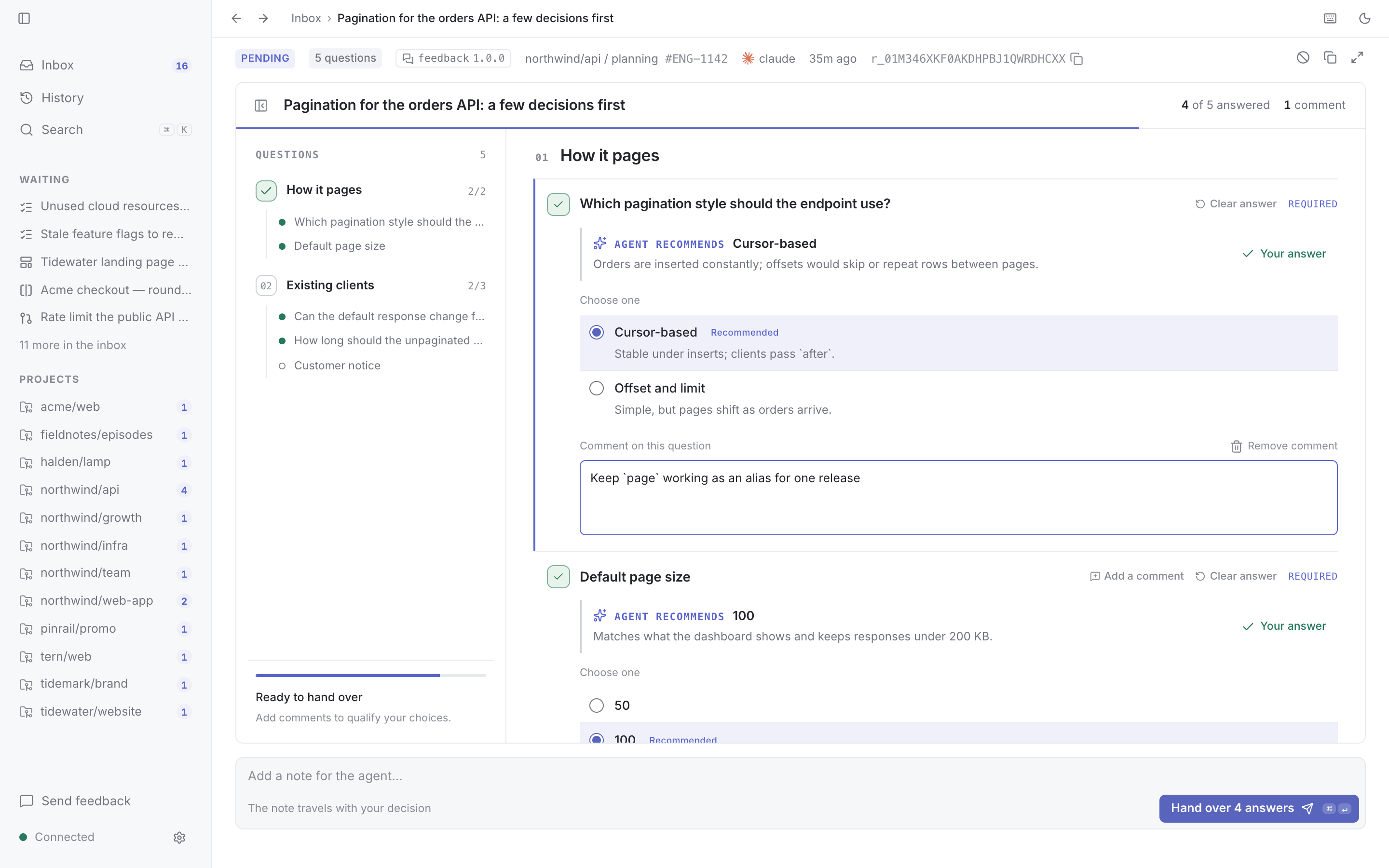Viewport: 1389px width, 868px height.
Task: Open settings gear next to Connected
Action: [179, 837]
